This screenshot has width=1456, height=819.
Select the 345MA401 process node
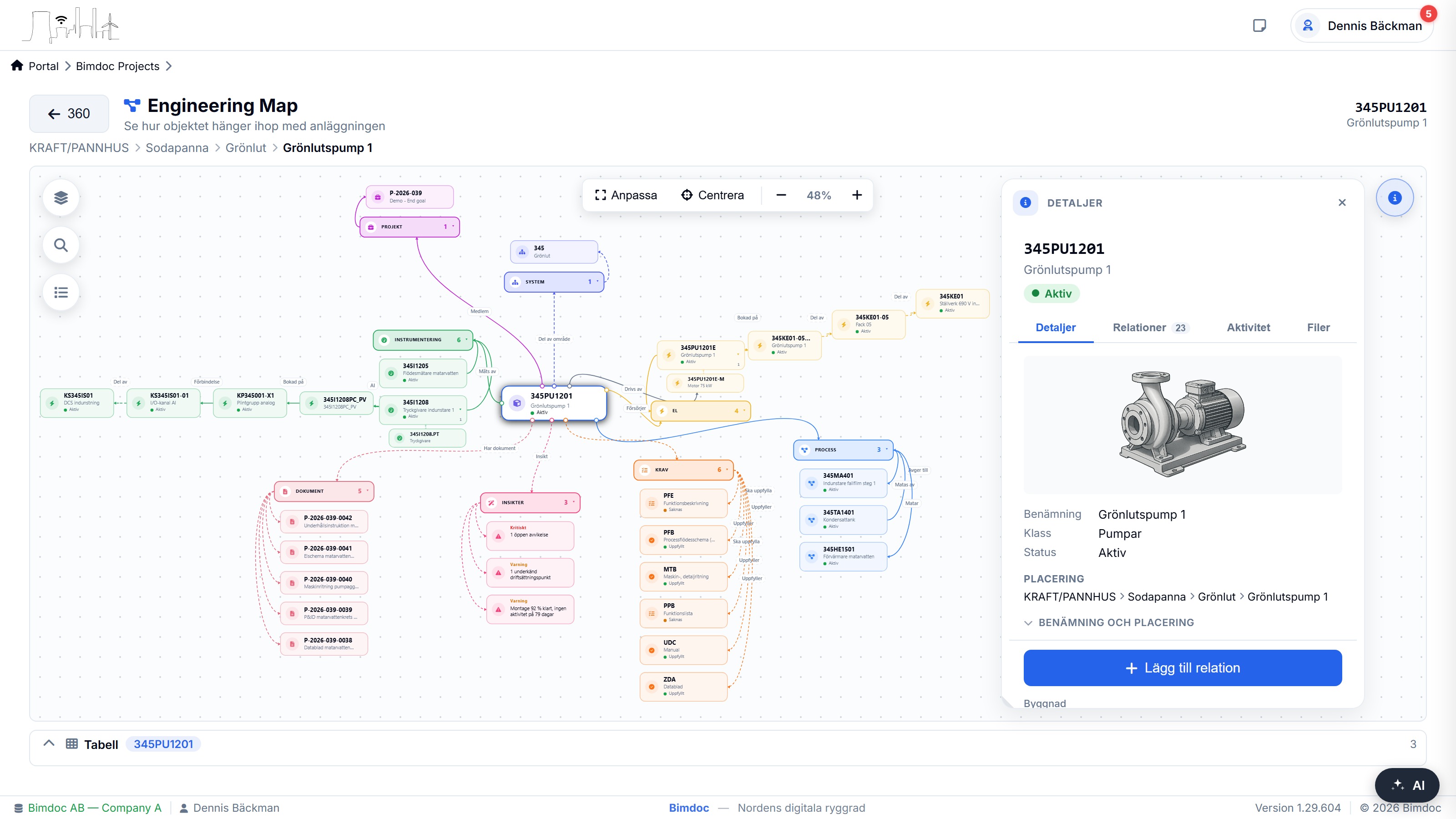[843, 483]
